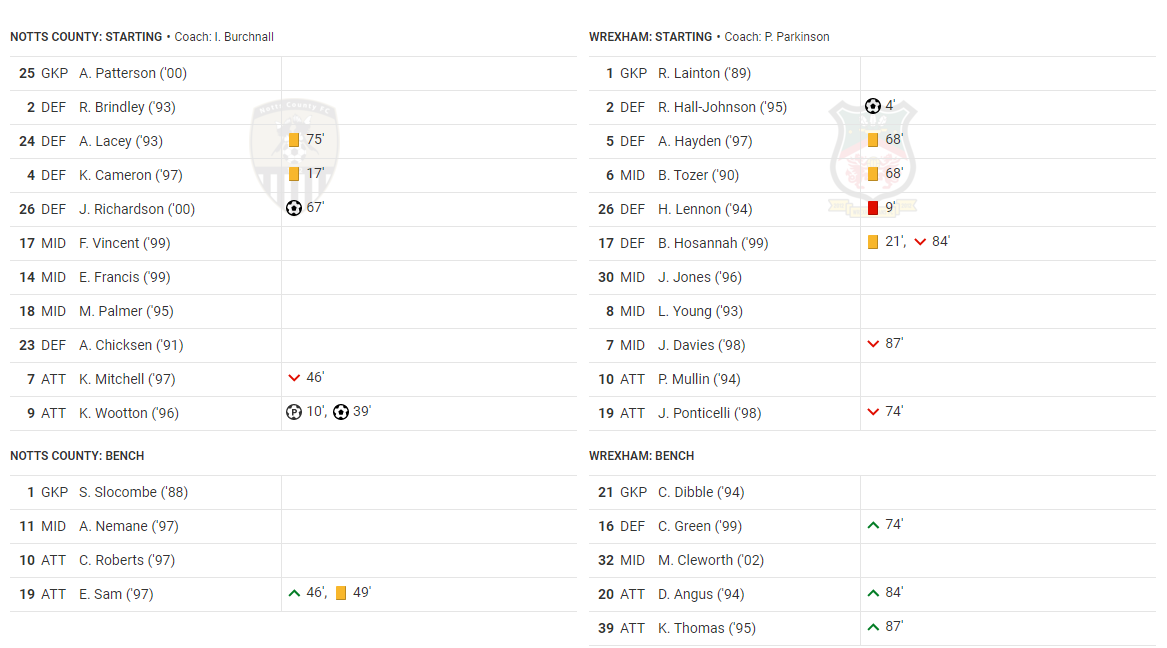Image resolution: width=1167 pixels, height=648 pixels.
Task: Click H. Lennon's red card icon
Action: point(873,208)
